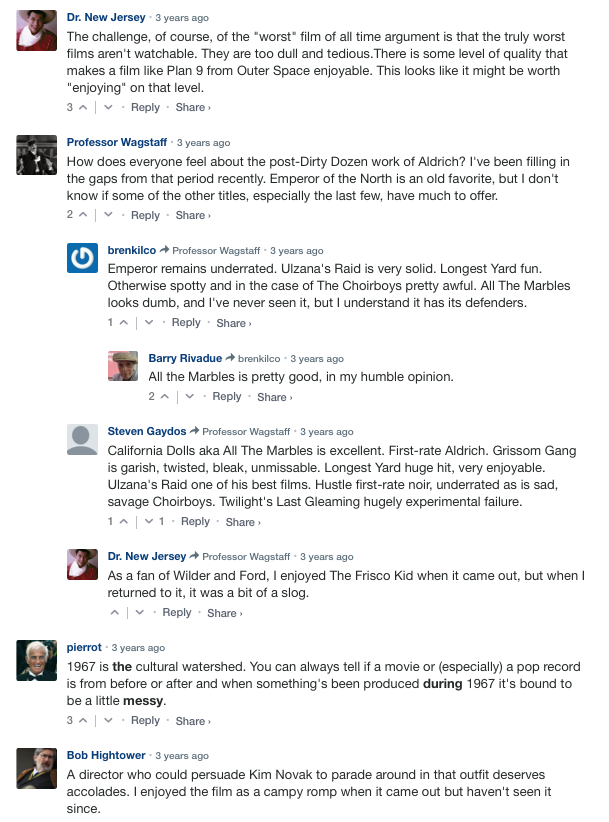Open Professor Wagstaff's profile name link
609x822 pixels.
pos(117,142)
